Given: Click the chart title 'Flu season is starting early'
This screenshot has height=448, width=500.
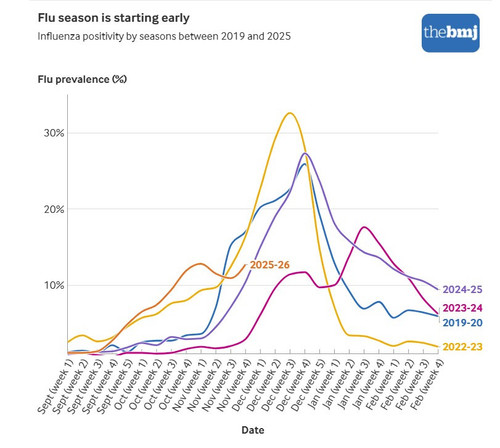Looking at the screenshot, I should click(114, 18).
